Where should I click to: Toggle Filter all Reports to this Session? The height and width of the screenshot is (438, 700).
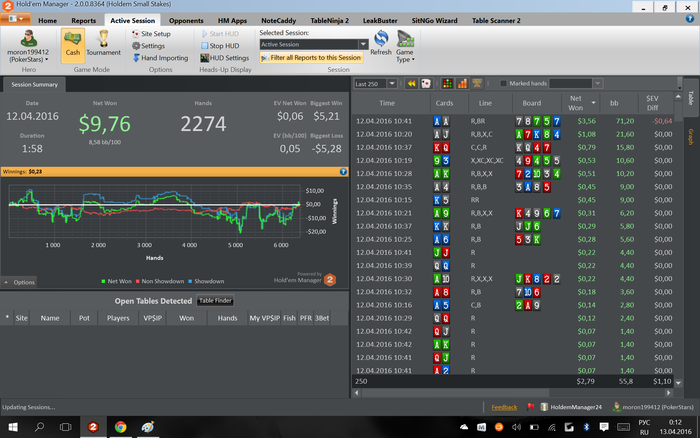[311, 58]
